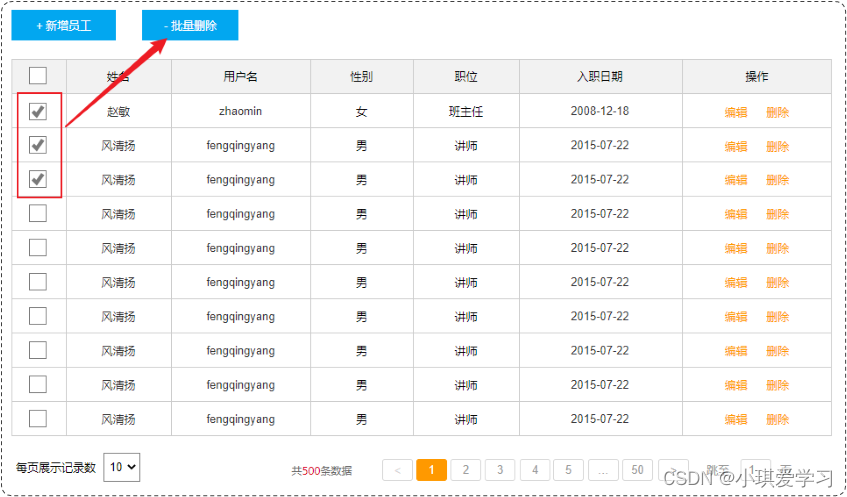Click the 职位 column header

(466, 77)
